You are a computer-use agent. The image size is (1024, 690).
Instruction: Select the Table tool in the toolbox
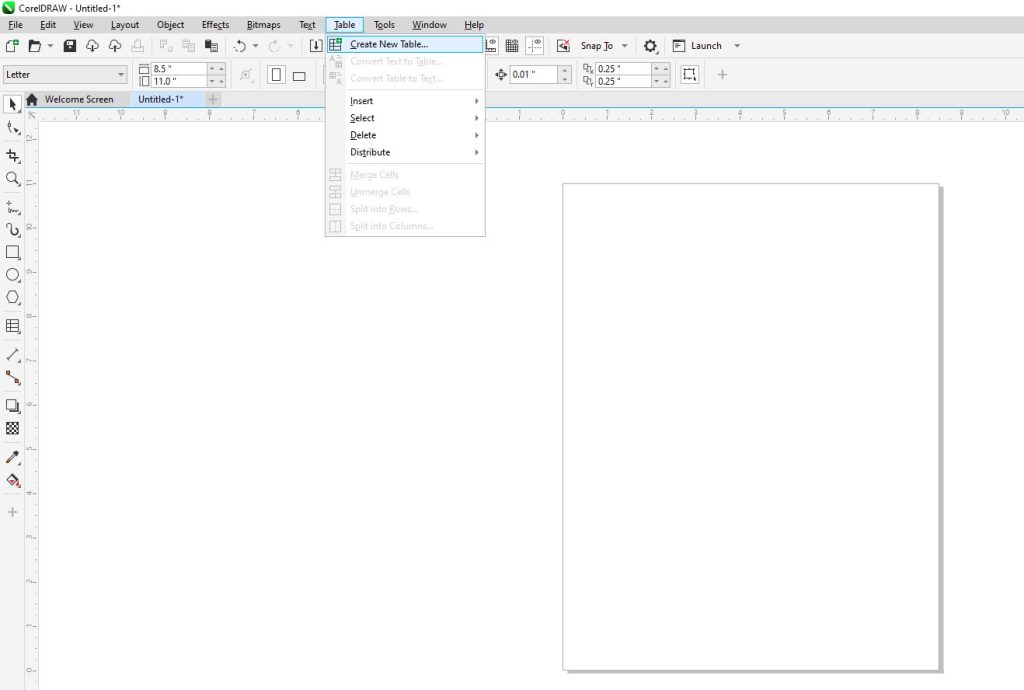tap(13, 326)
